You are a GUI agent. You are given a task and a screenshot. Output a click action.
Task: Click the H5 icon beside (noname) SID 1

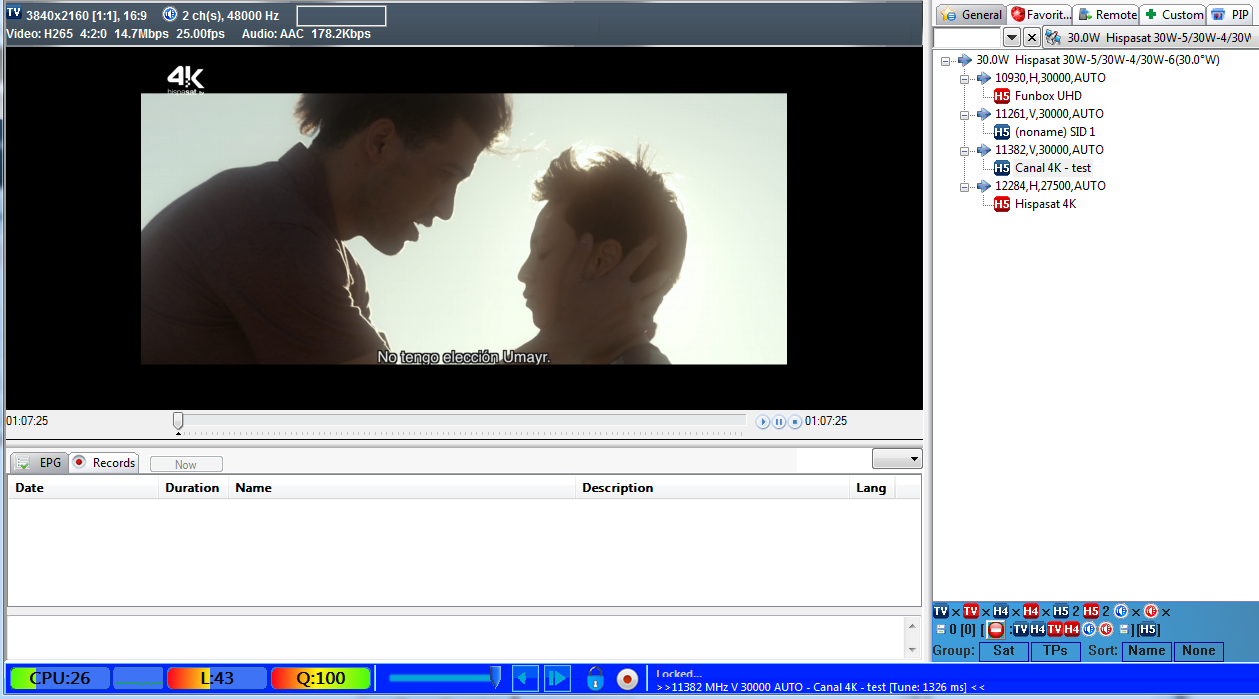pos(1002,132)
